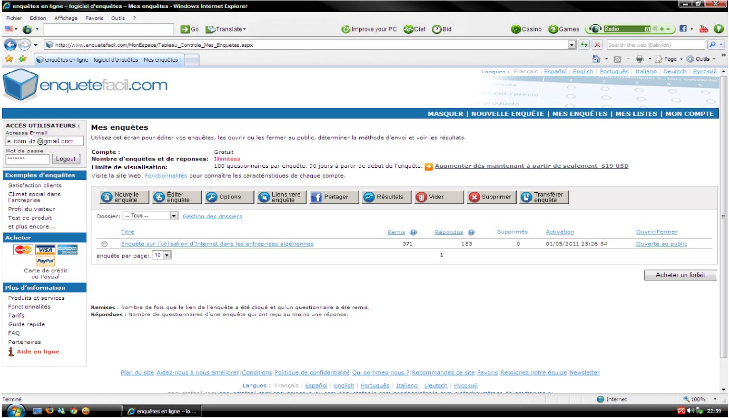Sort by Activation column header
Screen dimensions: 729x418
coord(559,232)
